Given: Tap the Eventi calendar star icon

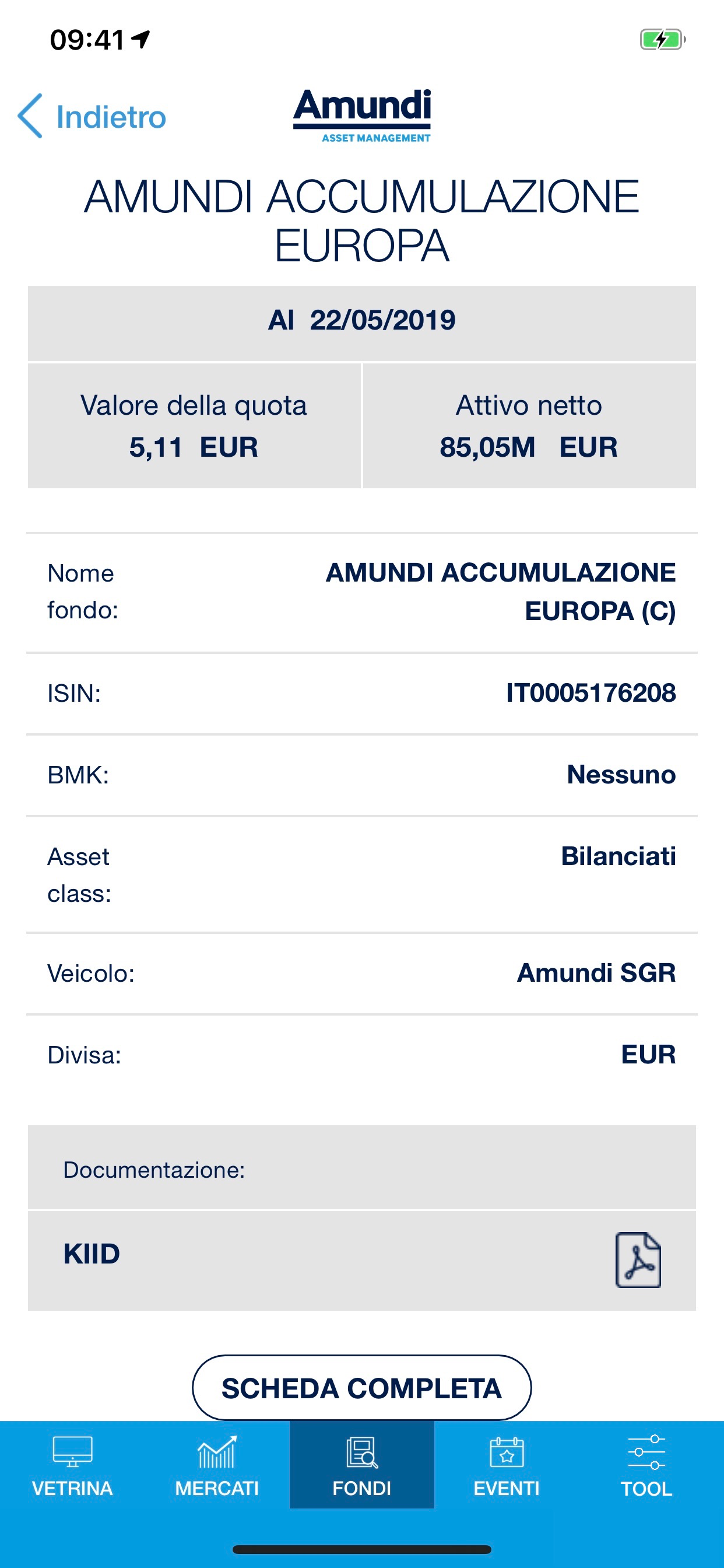Looking at the screenshot, I should (x=506, y=1452).
